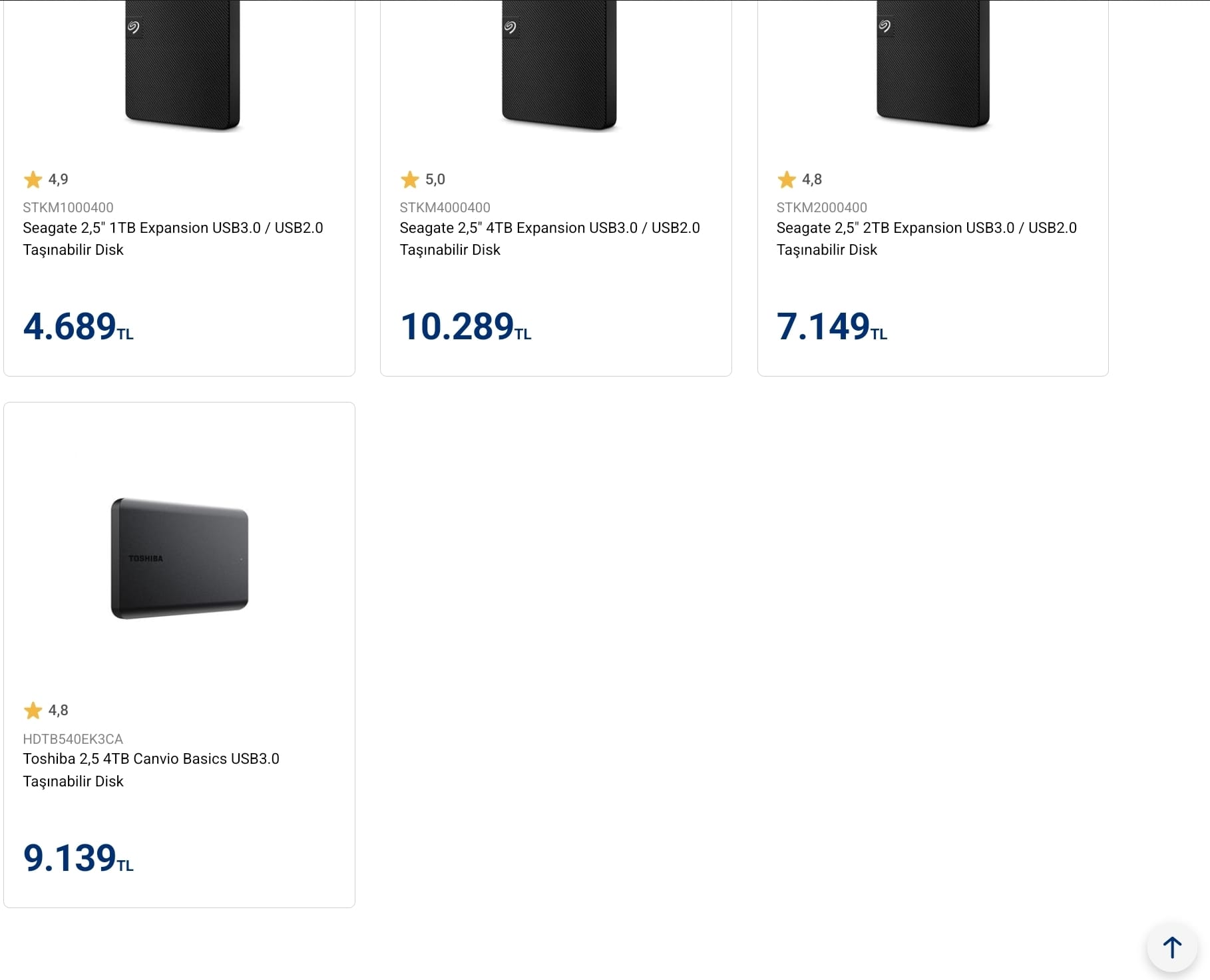Click the star icon beside the 5,0 rating
The image size is (1210, 980).
[409, 180]
